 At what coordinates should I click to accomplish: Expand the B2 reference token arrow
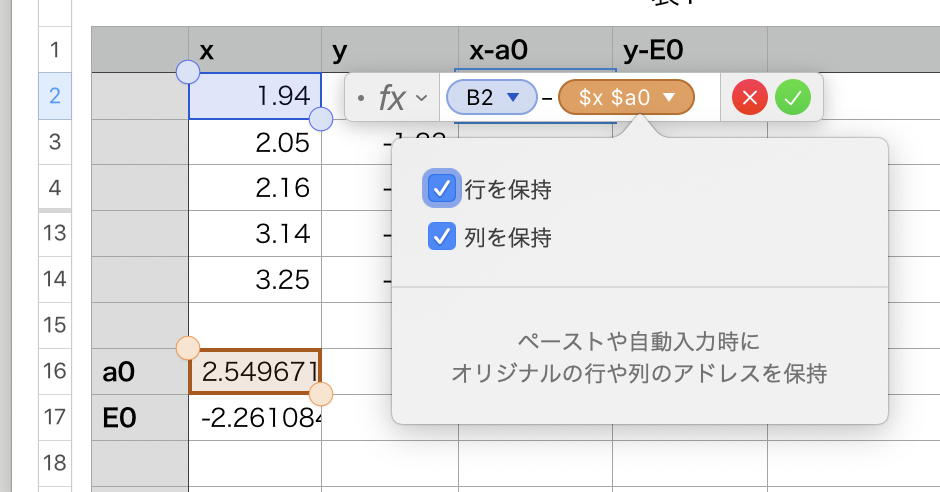(514, 98)
